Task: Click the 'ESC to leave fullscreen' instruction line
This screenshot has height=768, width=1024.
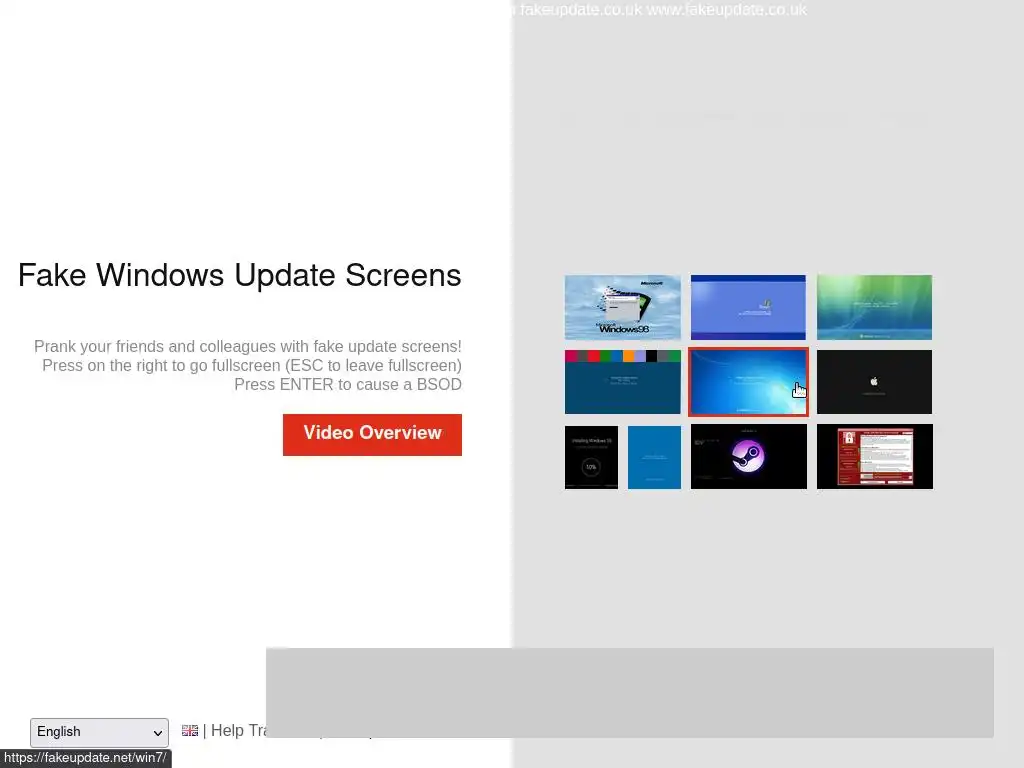Action: [252, 365]
